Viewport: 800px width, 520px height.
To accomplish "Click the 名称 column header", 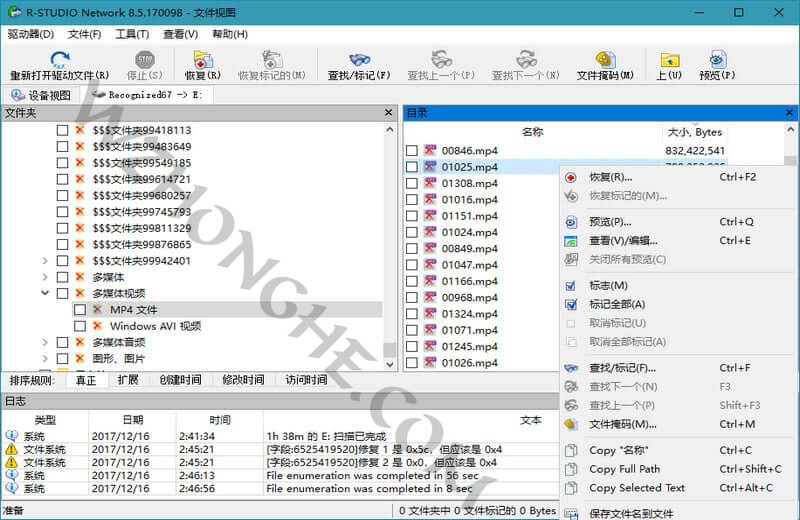I will tap(533, 132).
